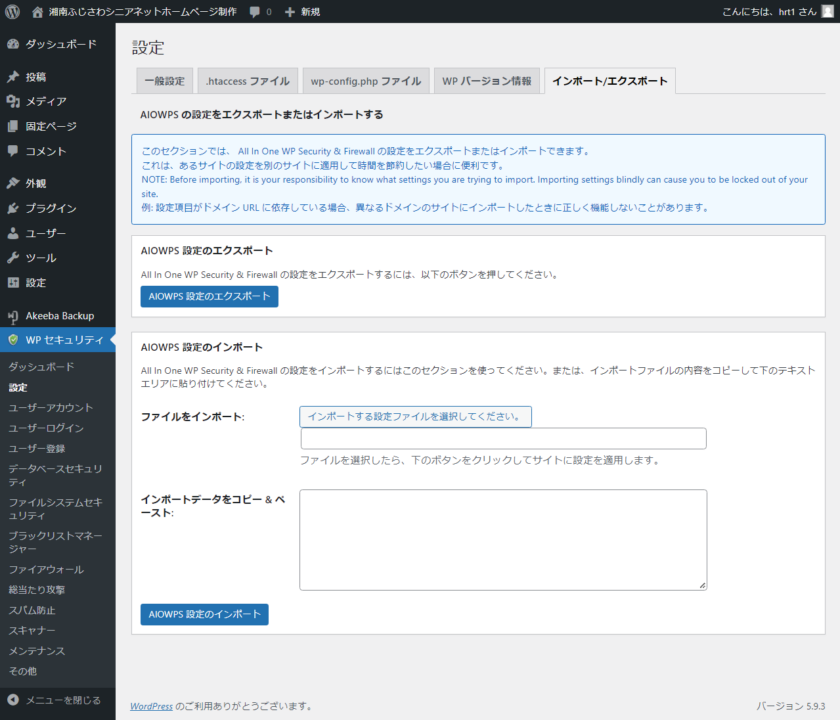Image resolution: width=840 pixels, height=720 pixels.
Task: Click the plus icon for 新規
Action: click(290, 12)
